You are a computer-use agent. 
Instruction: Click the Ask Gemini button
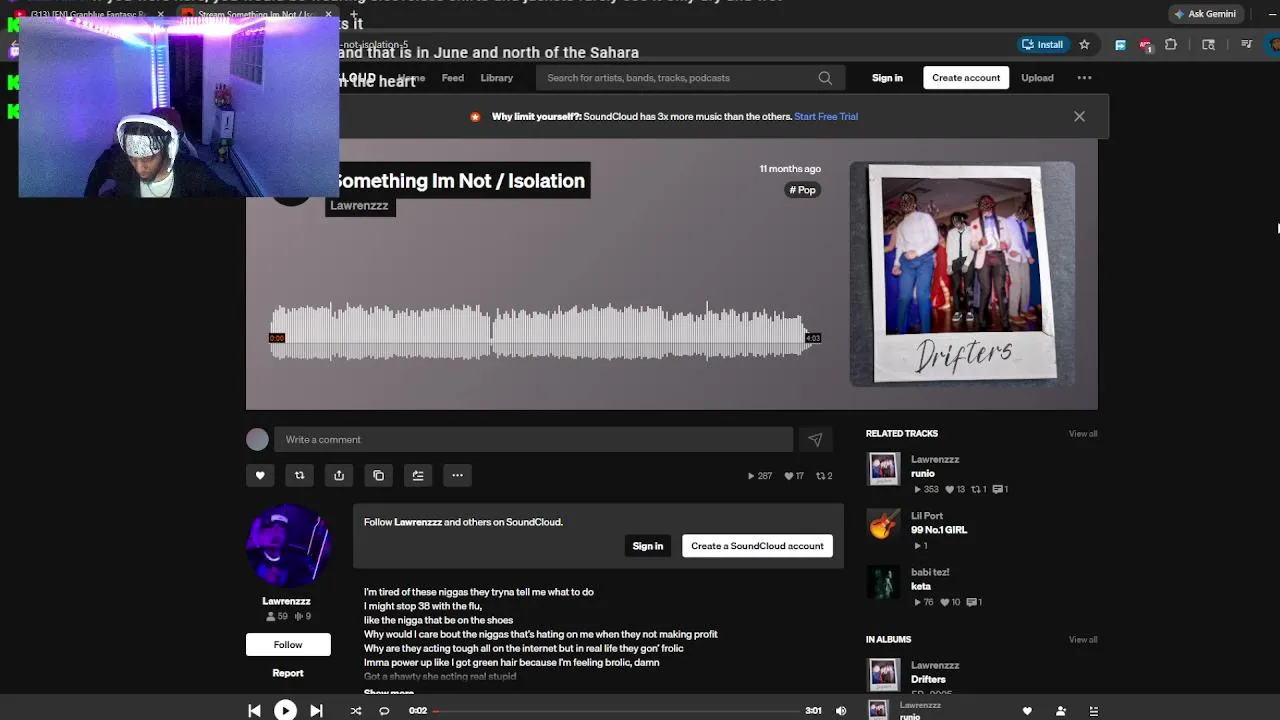pyautogui.click(x=1206, y=14)
